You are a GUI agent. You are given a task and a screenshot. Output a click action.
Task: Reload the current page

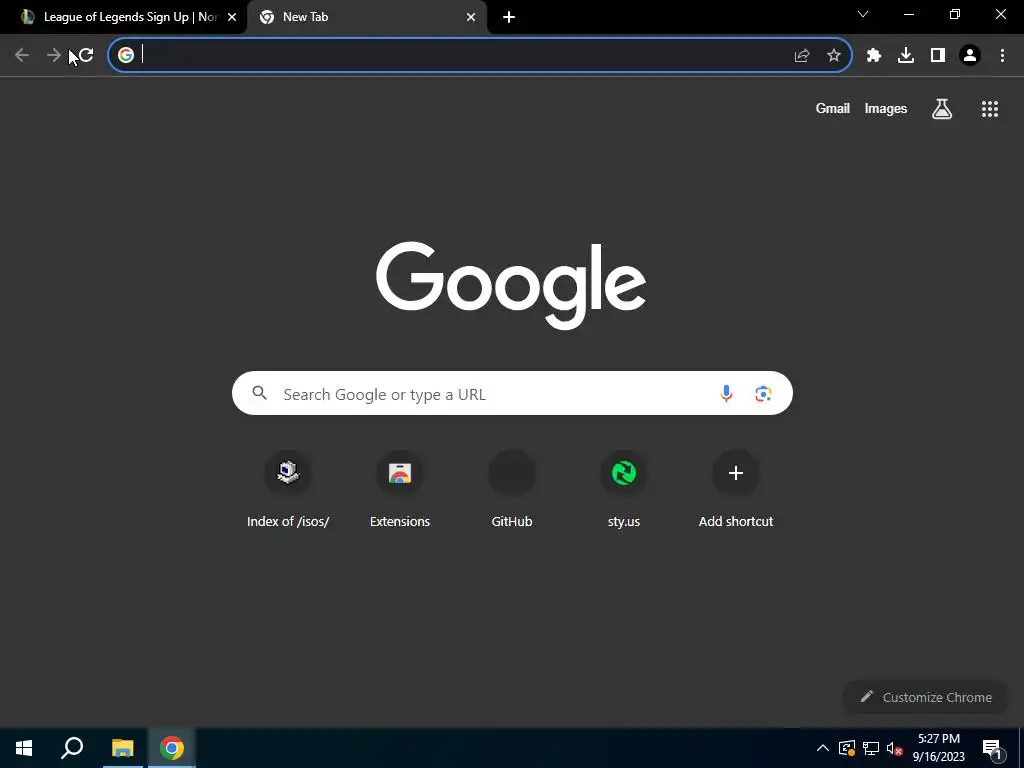tap(86, 56)
